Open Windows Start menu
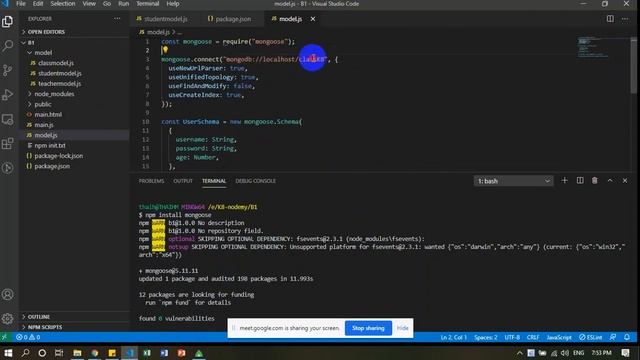This screenshot has height=360, width=640. 8,353
